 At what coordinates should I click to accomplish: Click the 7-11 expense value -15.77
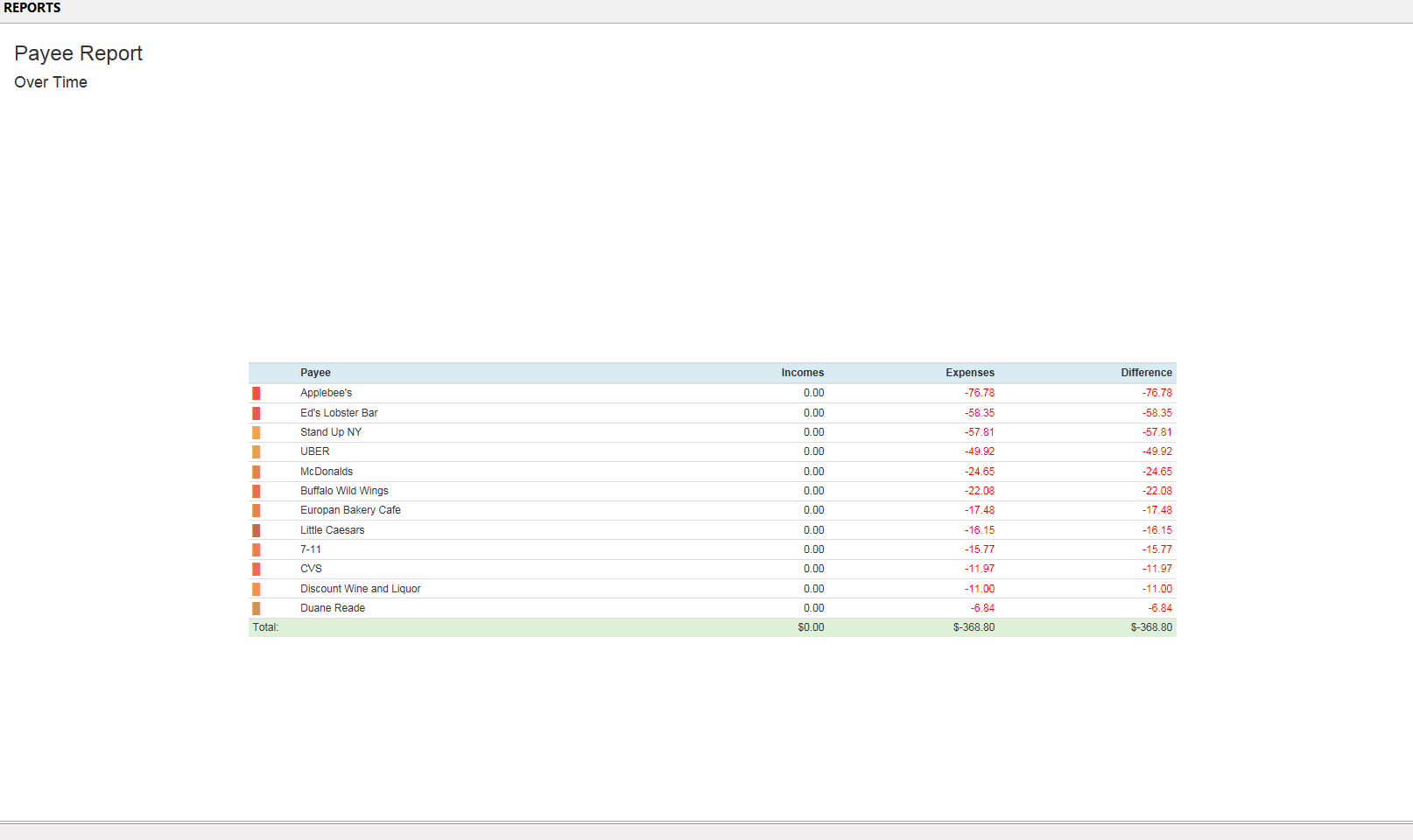(979, 549)
